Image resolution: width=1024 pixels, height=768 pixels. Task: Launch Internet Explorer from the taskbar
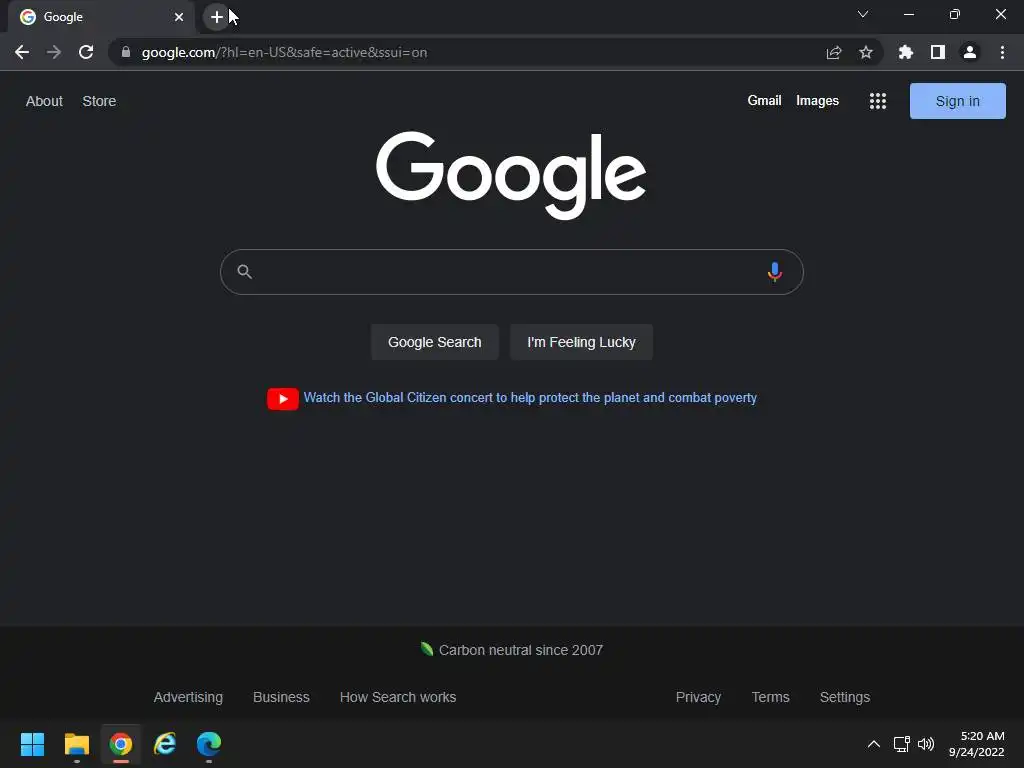pos(165,744)
